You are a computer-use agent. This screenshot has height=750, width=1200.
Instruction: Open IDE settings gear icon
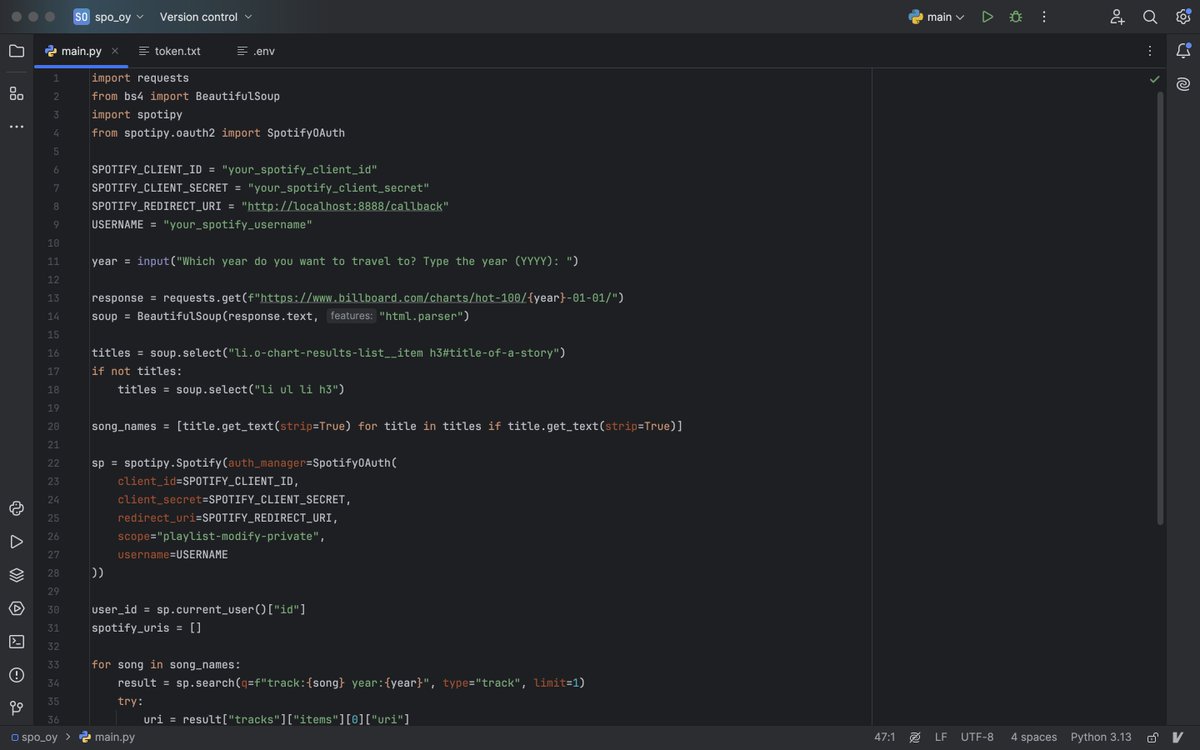tap(1183, 17)
